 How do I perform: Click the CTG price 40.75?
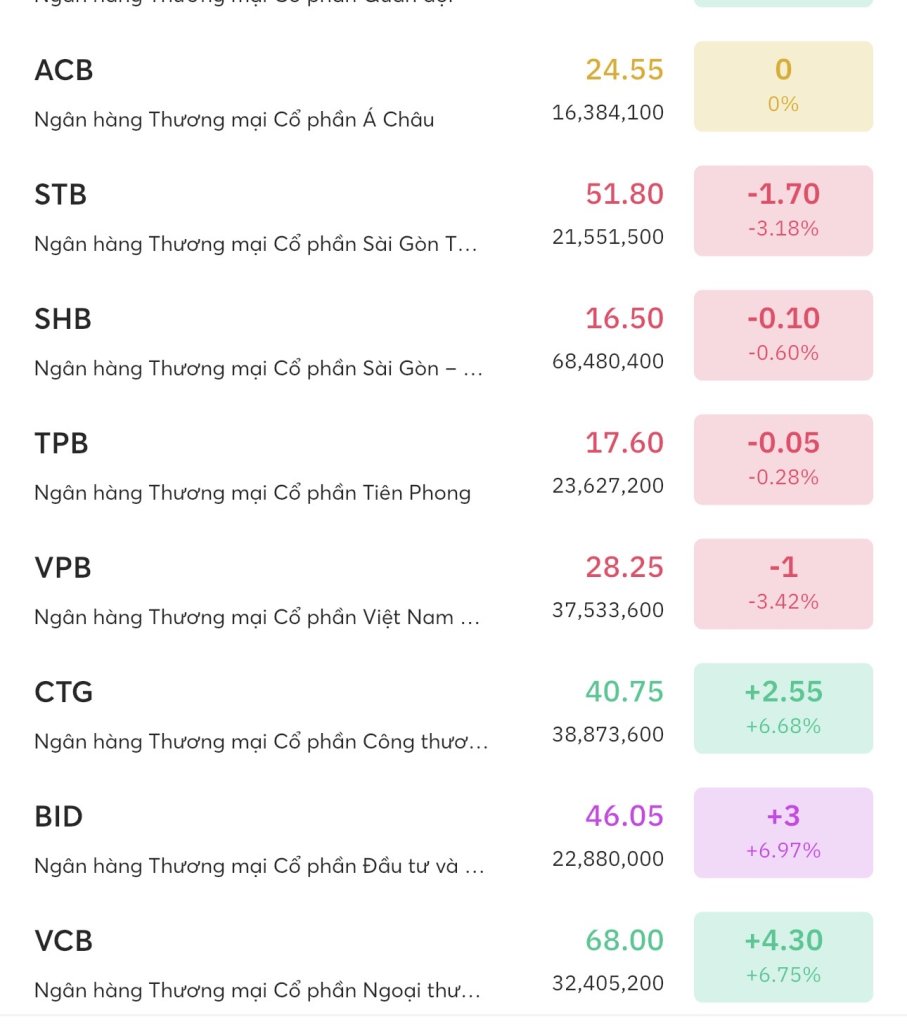pos(624,692)
